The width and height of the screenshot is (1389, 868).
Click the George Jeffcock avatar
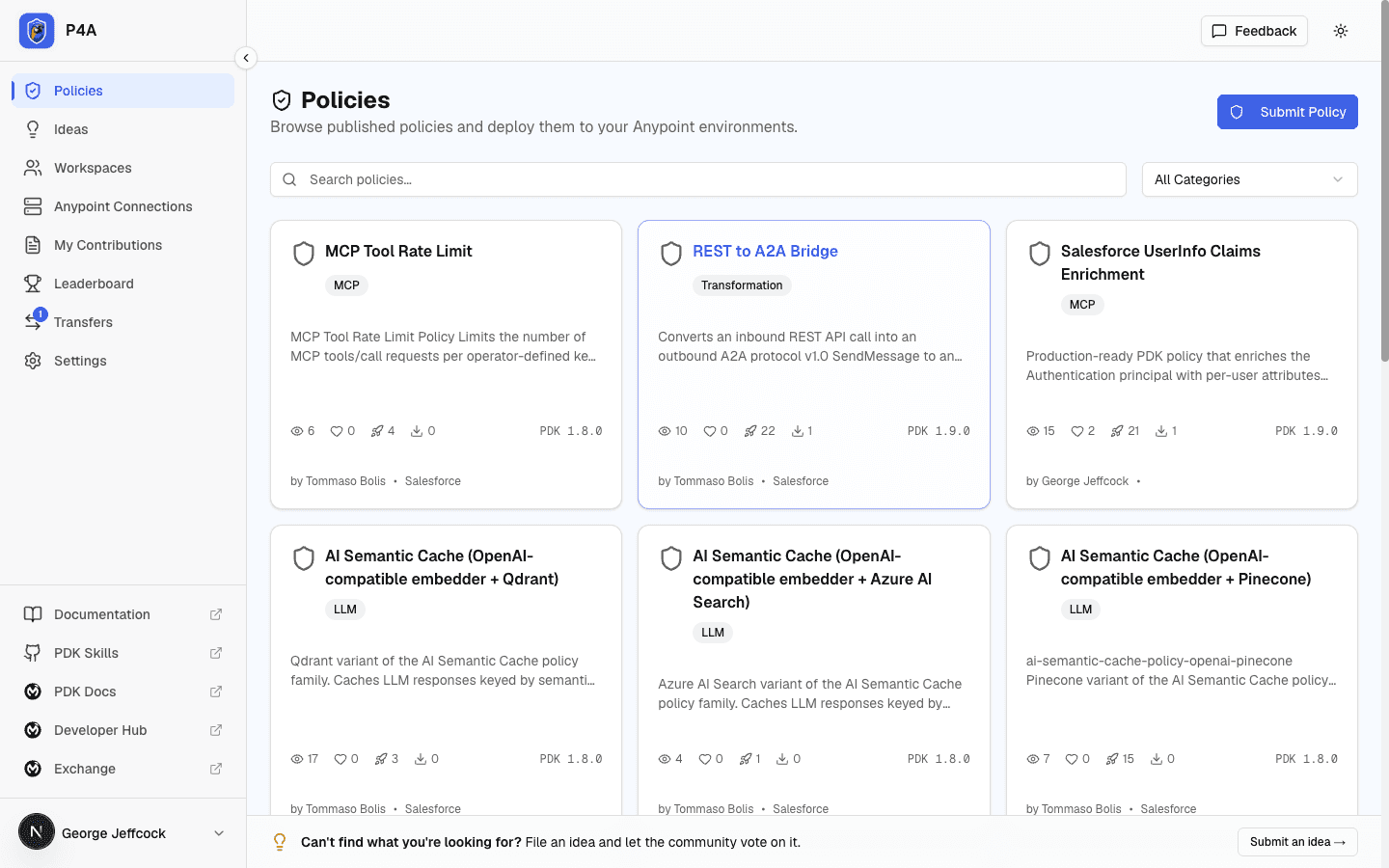[x=37, y=831]
